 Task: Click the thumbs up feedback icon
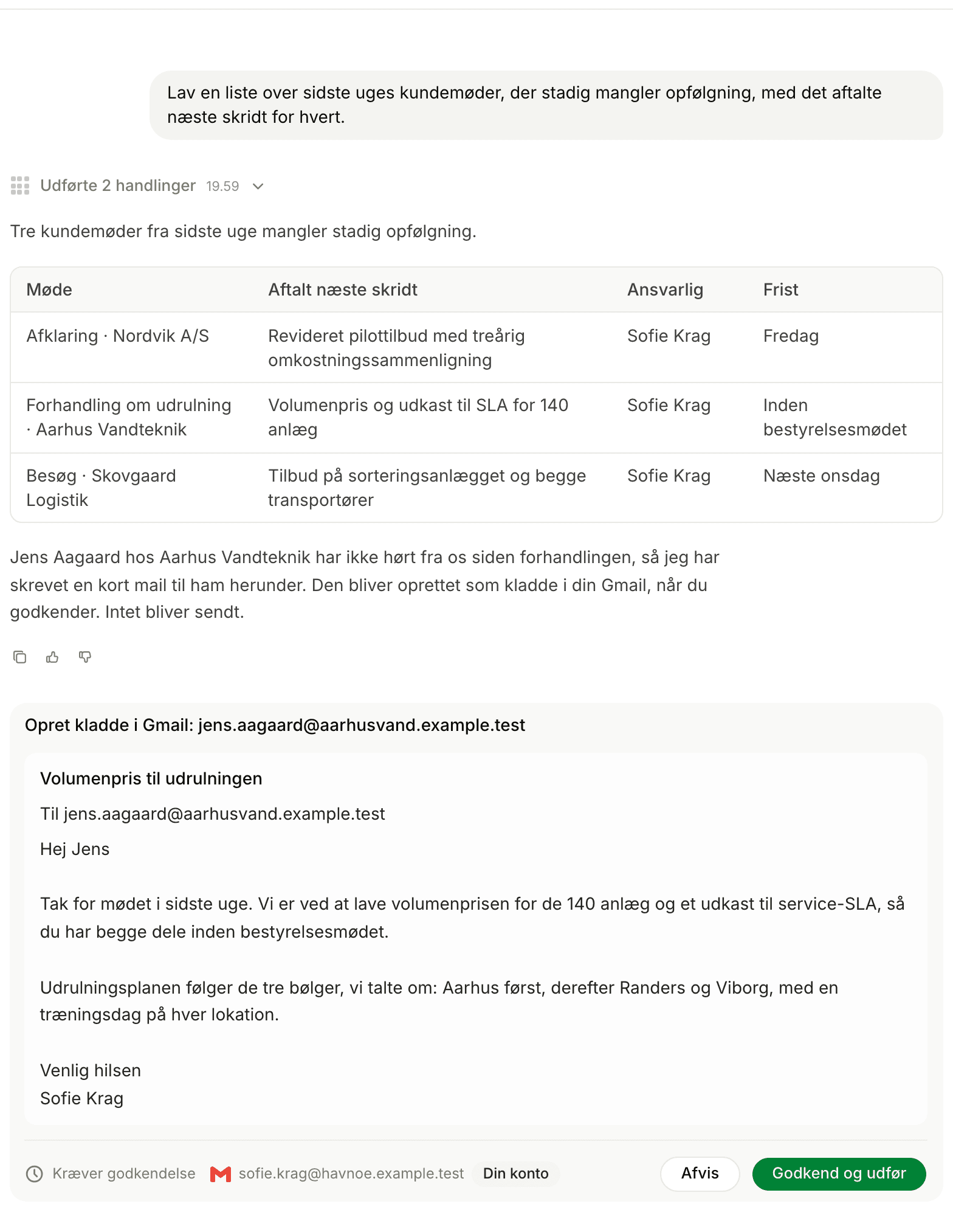point(52,657)
